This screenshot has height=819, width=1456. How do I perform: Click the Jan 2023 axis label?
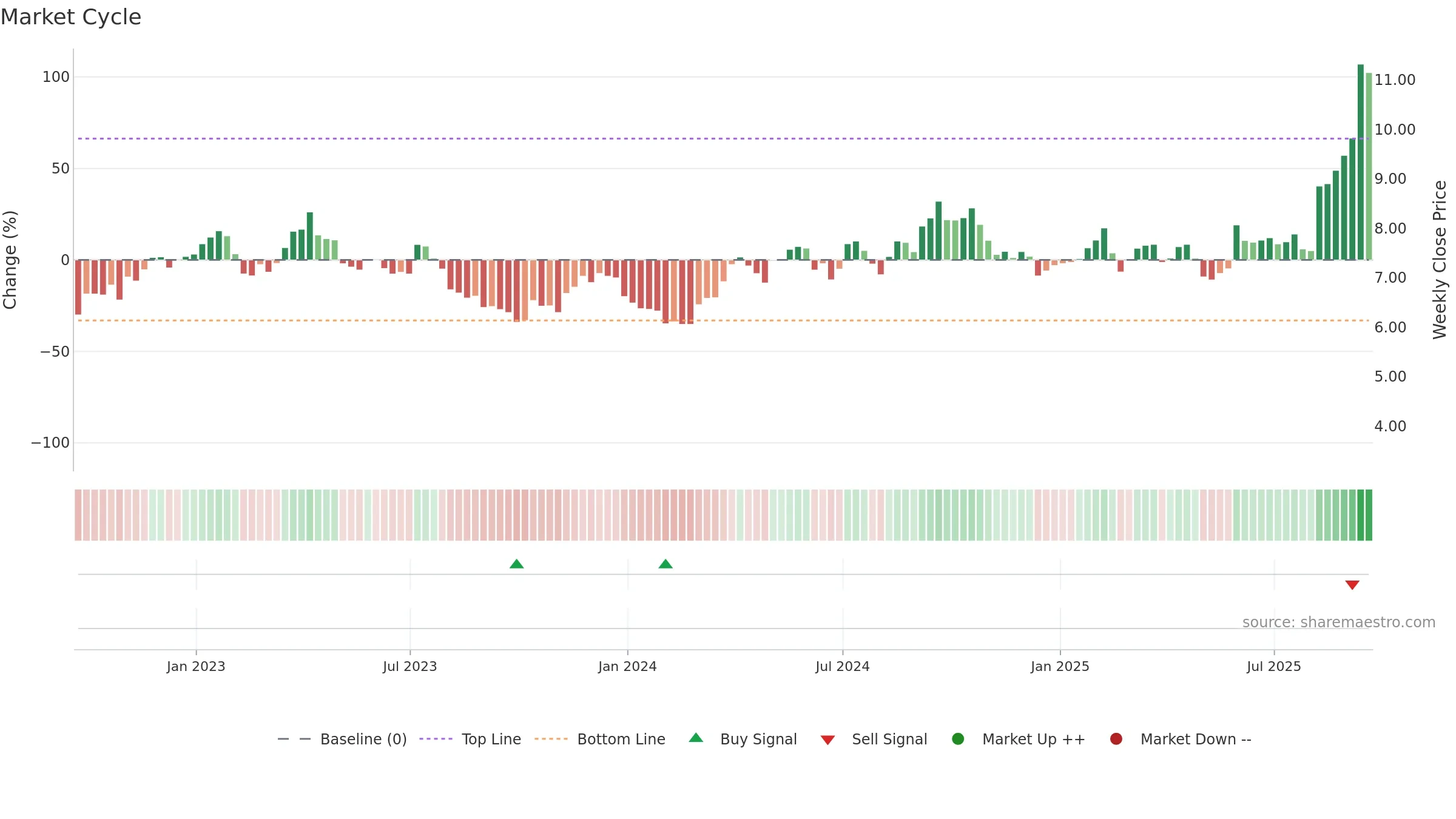coord(196,666)
